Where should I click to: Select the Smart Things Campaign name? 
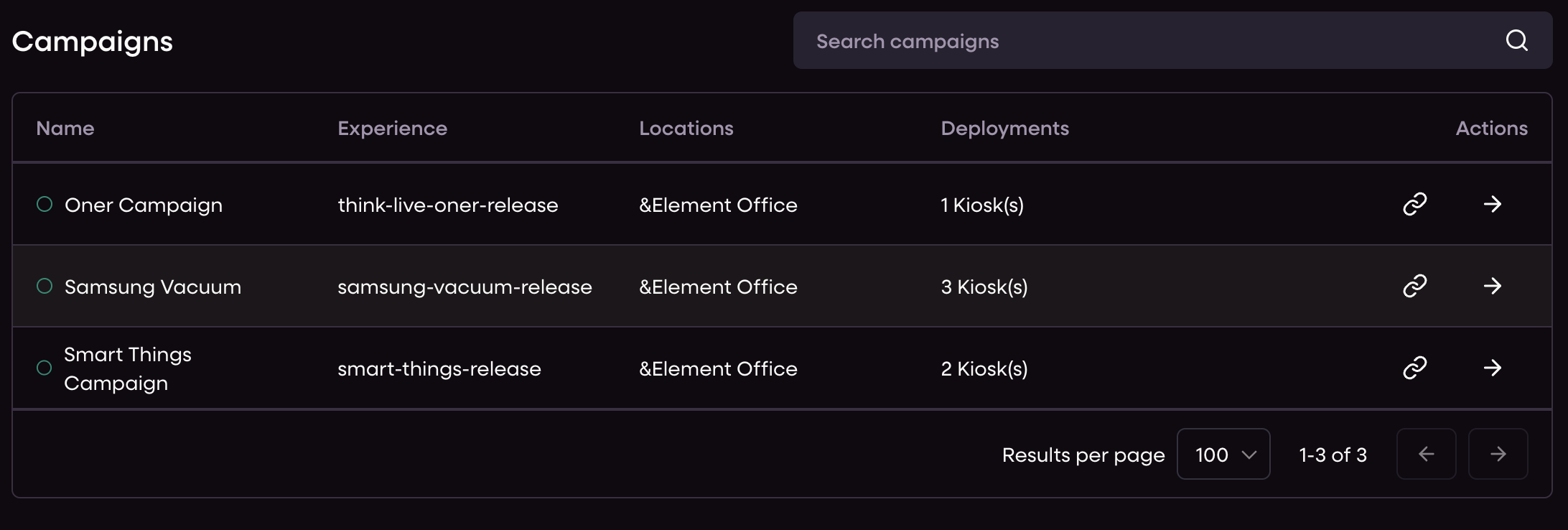click(128, 368)
